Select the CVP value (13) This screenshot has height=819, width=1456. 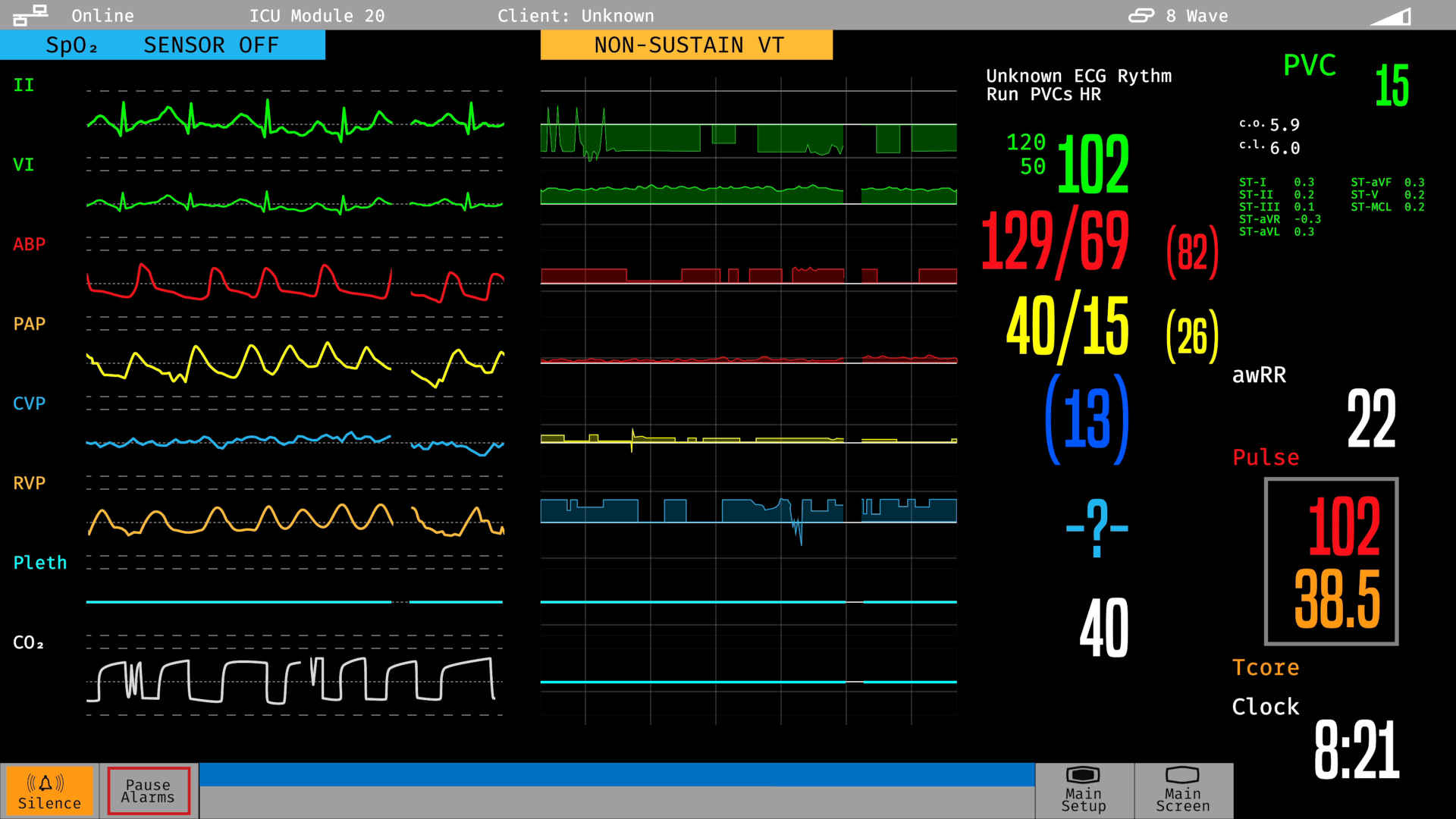[x=1086, y=417]
